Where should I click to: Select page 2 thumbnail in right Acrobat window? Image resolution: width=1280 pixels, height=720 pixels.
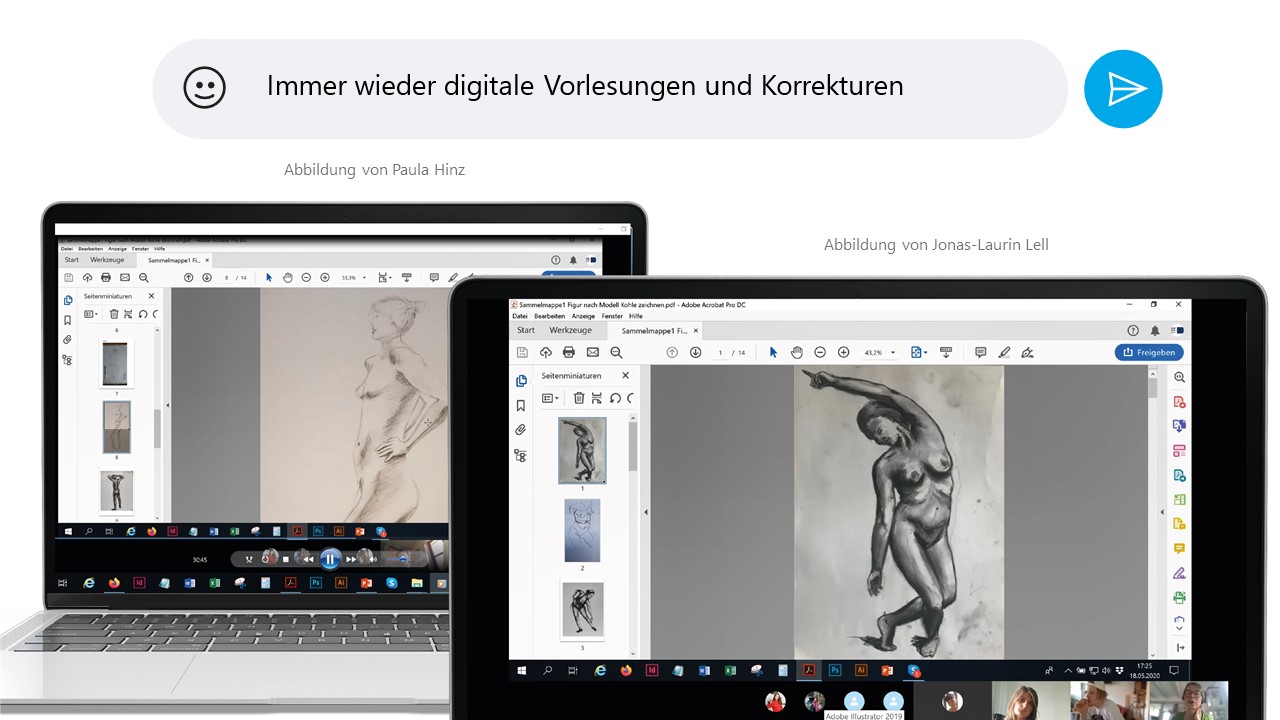point(582,530)
